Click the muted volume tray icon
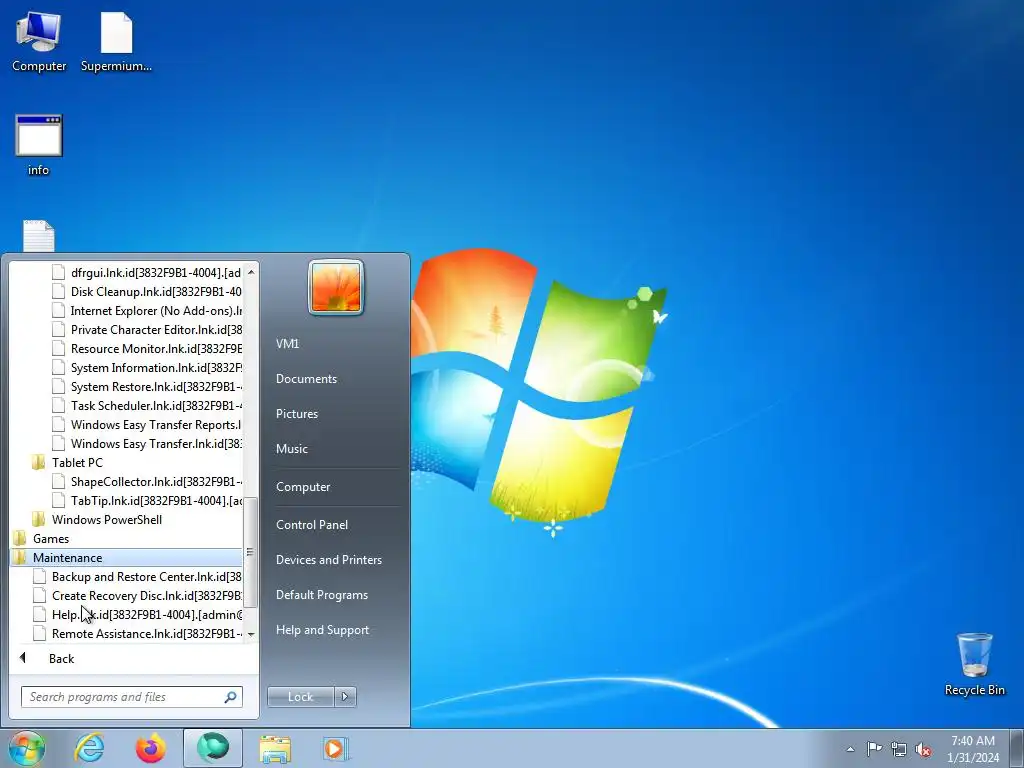Image resolution: width=1024 pixels, height=768 pixels. (923, 749)
